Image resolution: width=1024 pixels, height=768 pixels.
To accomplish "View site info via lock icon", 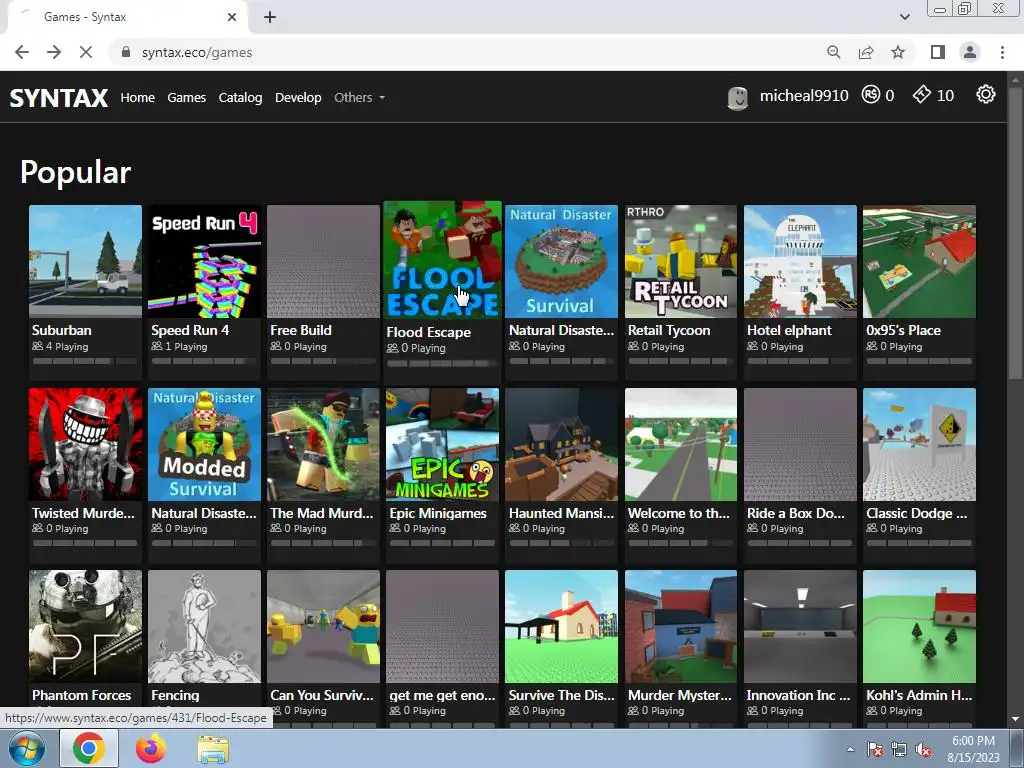I will (126, 52).
